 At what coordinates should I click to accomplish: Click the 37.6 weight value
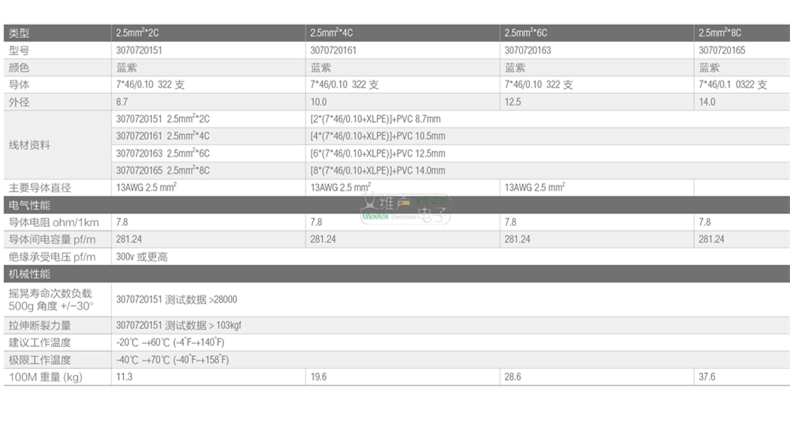pyautogui.click(x=707, y=377)
